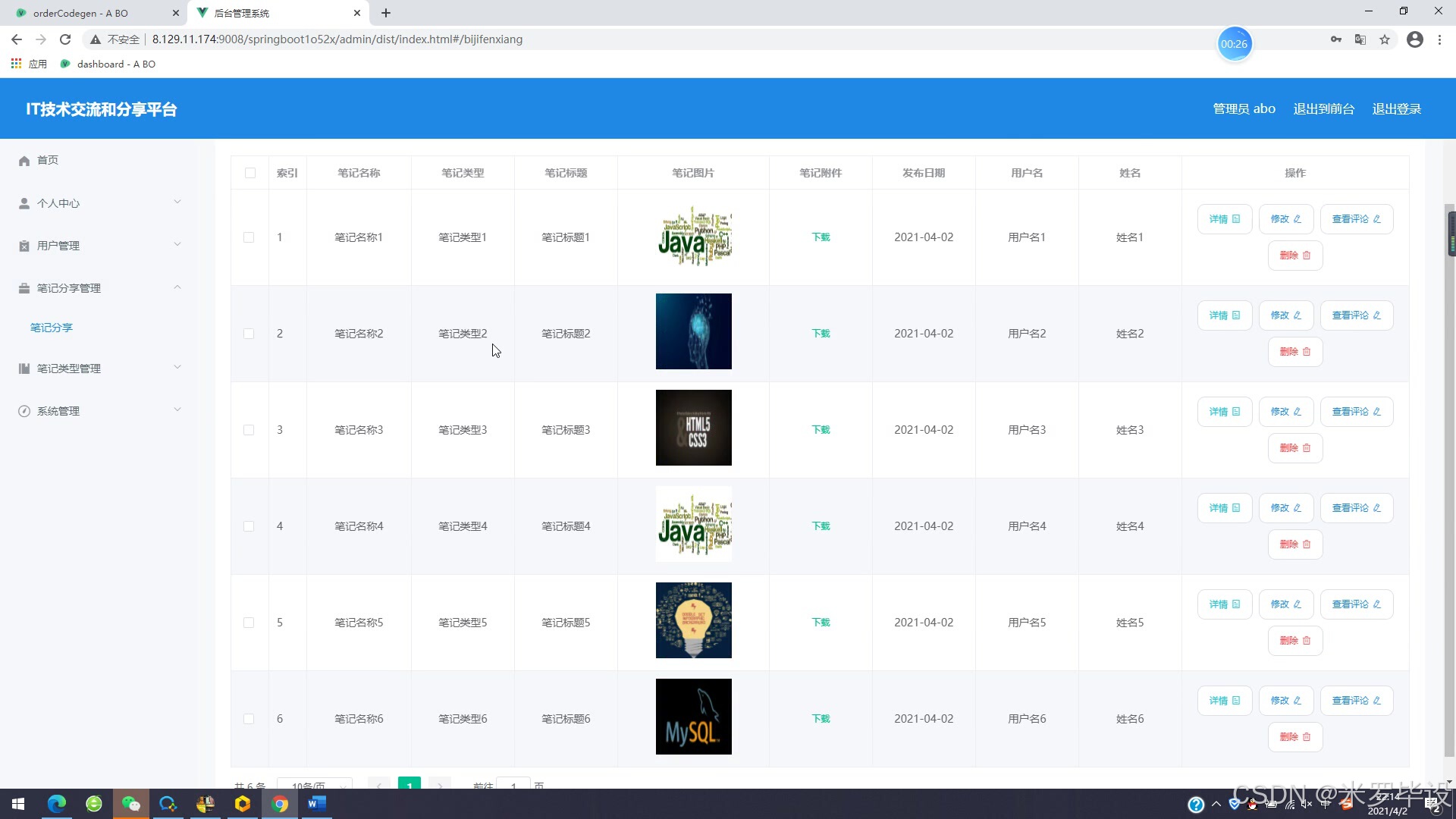Click the person icon for 个人中心
1456x819 pixels.
[x=24, y=203]
